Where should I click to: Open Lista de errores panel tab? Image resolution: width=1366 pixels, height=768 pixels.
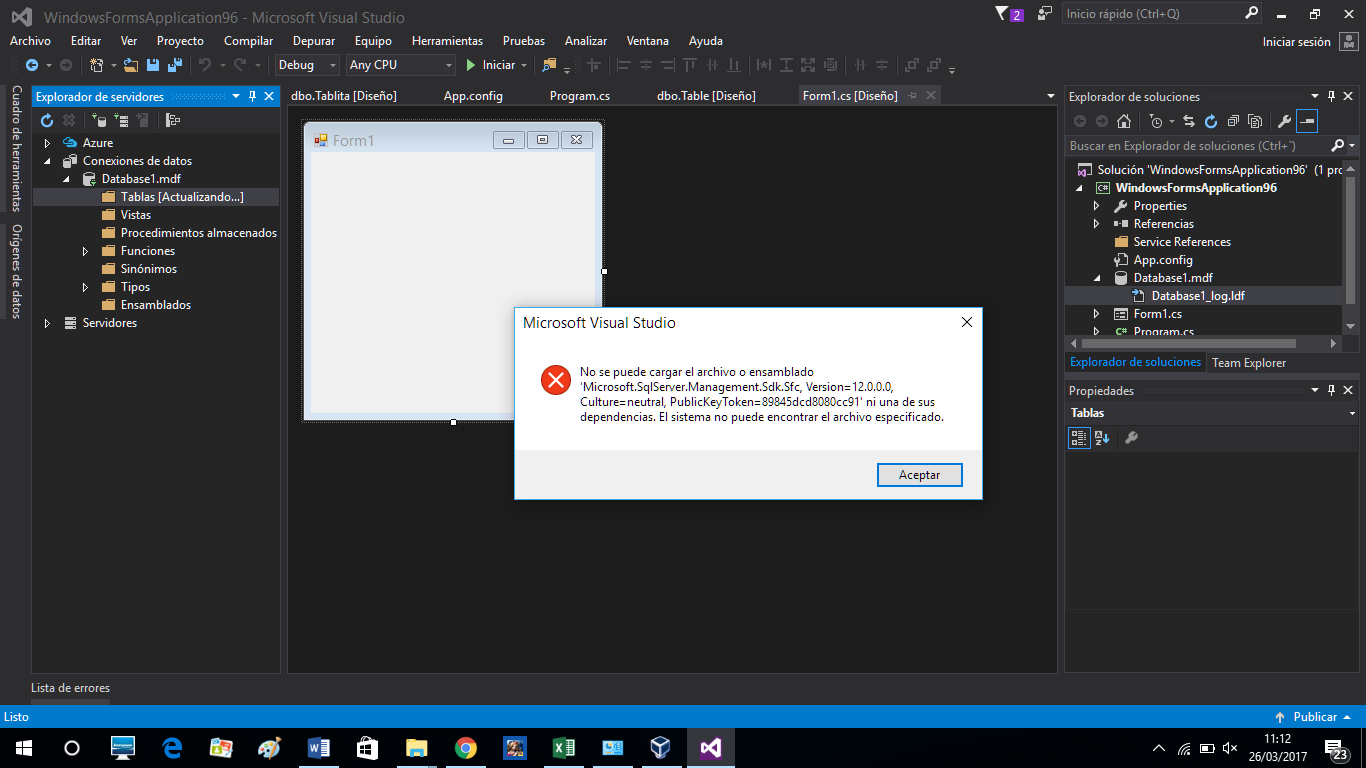pos(70,688)
